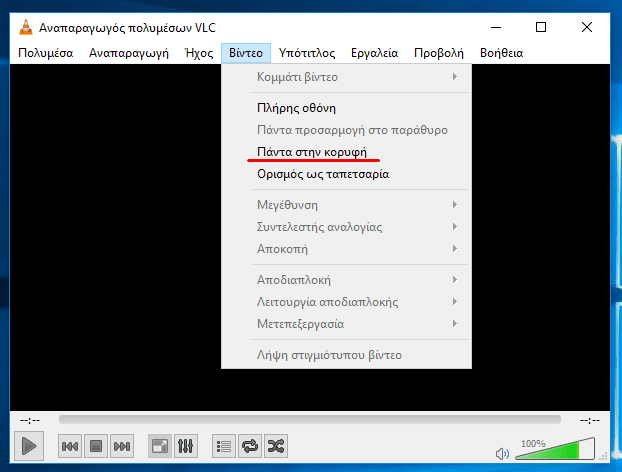Expand the Μετεπεξεργασία submenu
This screenshot has width=622, height=472.
point(346,324)
